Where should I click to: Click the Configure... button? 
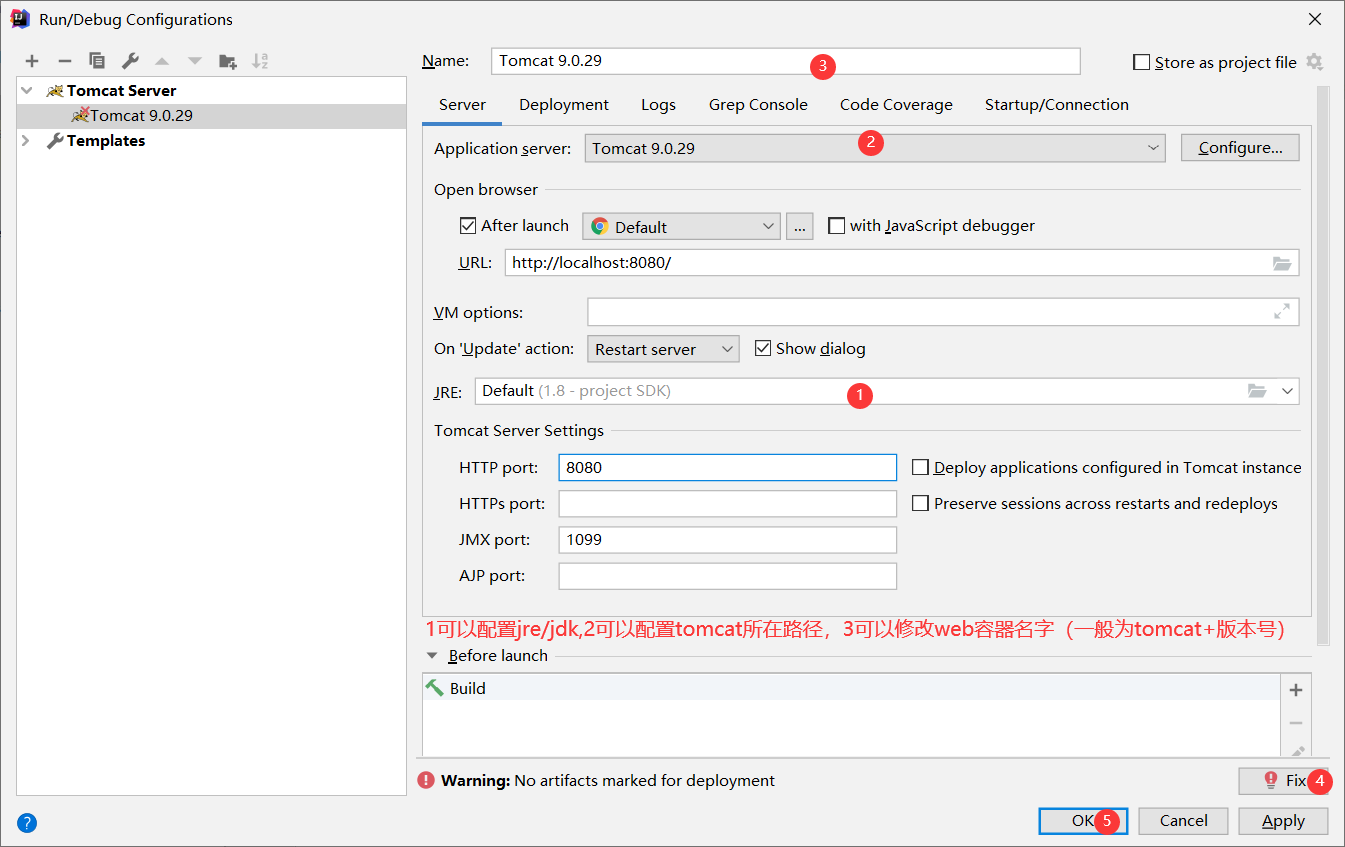(x=1240, y=148)
